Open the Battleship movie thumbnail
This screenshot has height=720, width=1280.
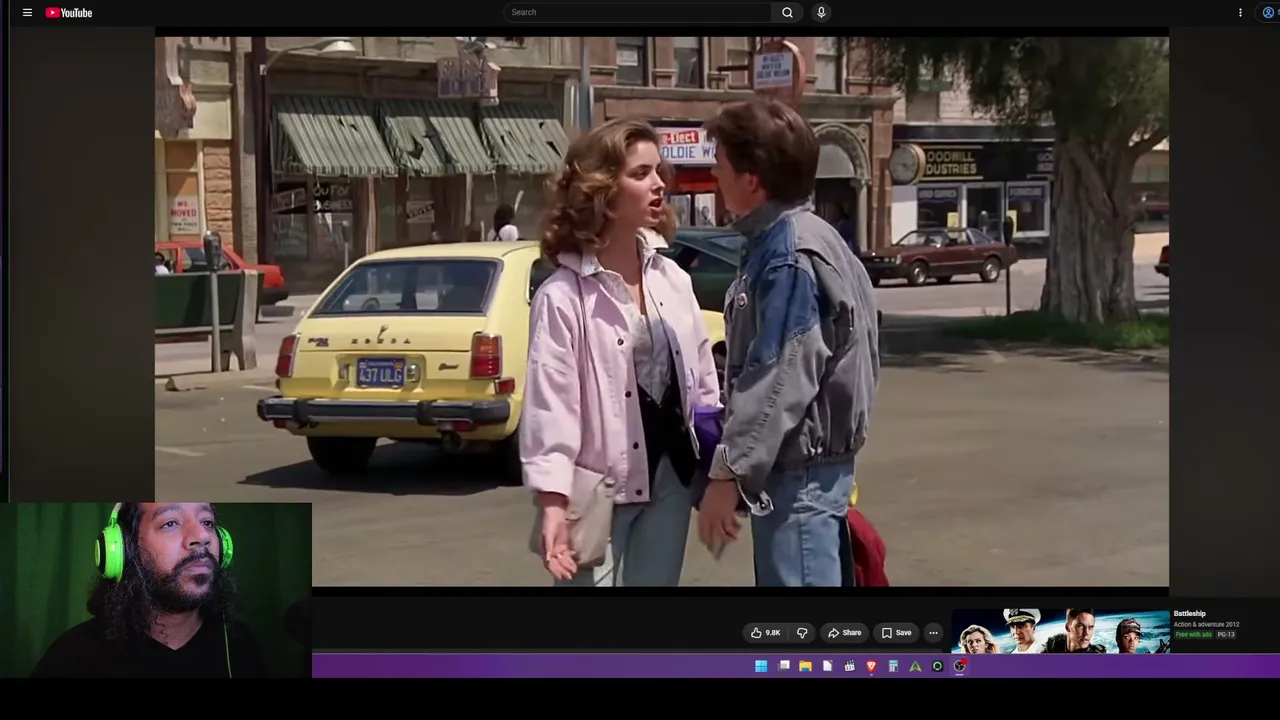[1059, 630]
